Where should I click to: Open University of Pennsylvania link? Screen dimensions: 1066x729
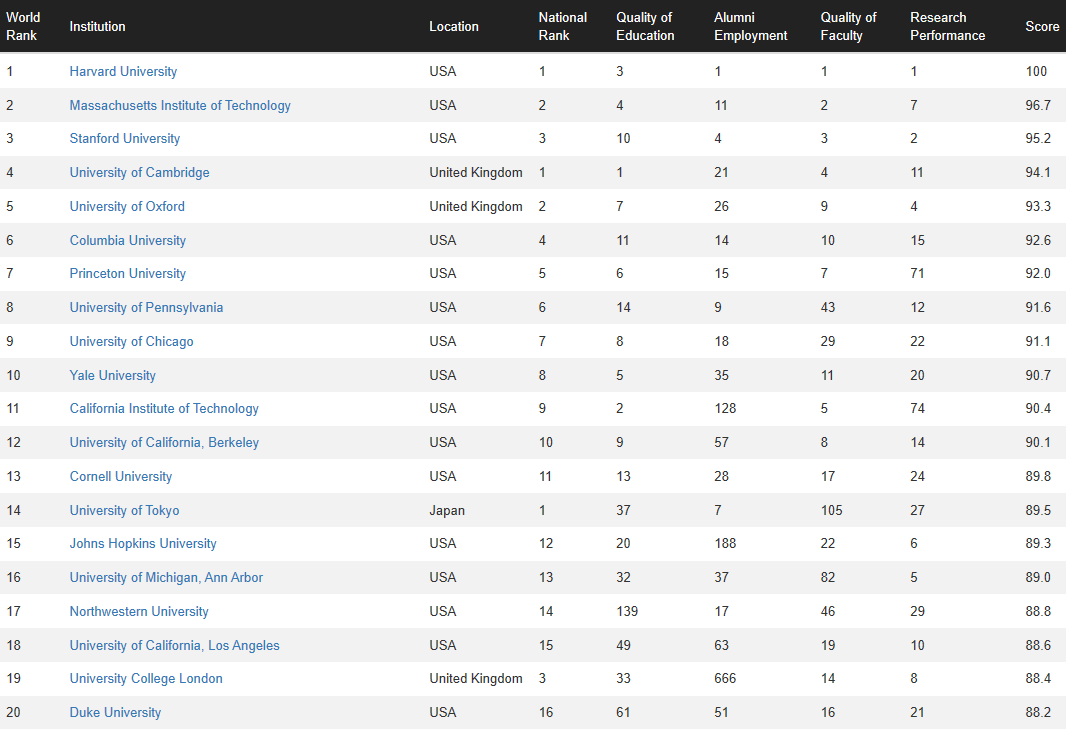tap(146, 307)
